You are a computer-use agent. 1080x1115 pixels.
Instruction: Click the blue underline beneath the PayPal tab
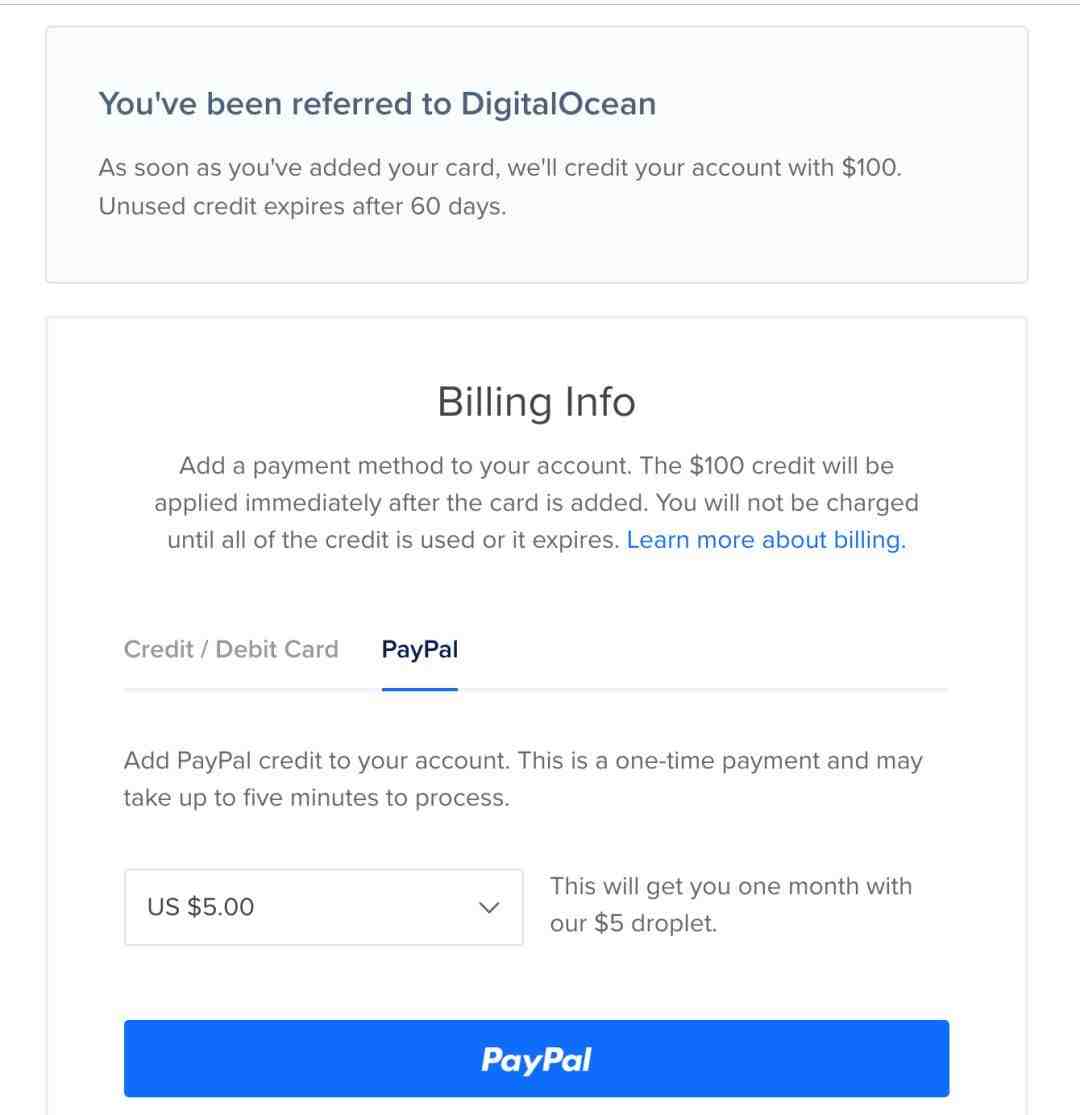point(419,689)
